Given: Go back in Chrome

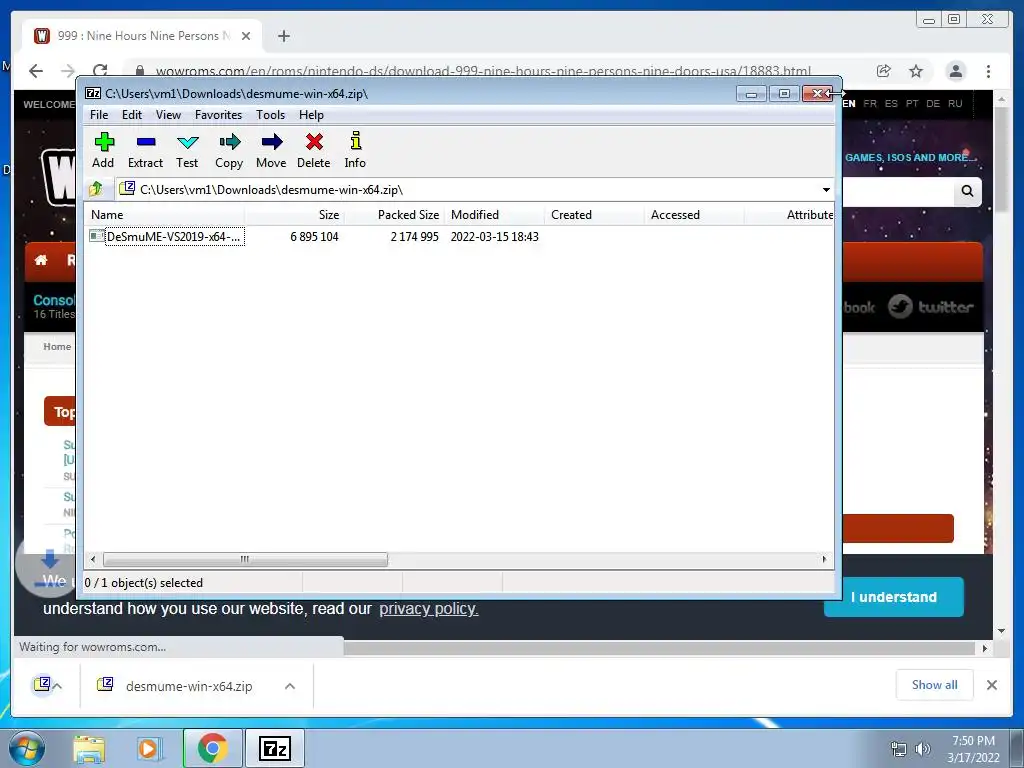Looking at the screenshot, I should (x=36, y=71).
